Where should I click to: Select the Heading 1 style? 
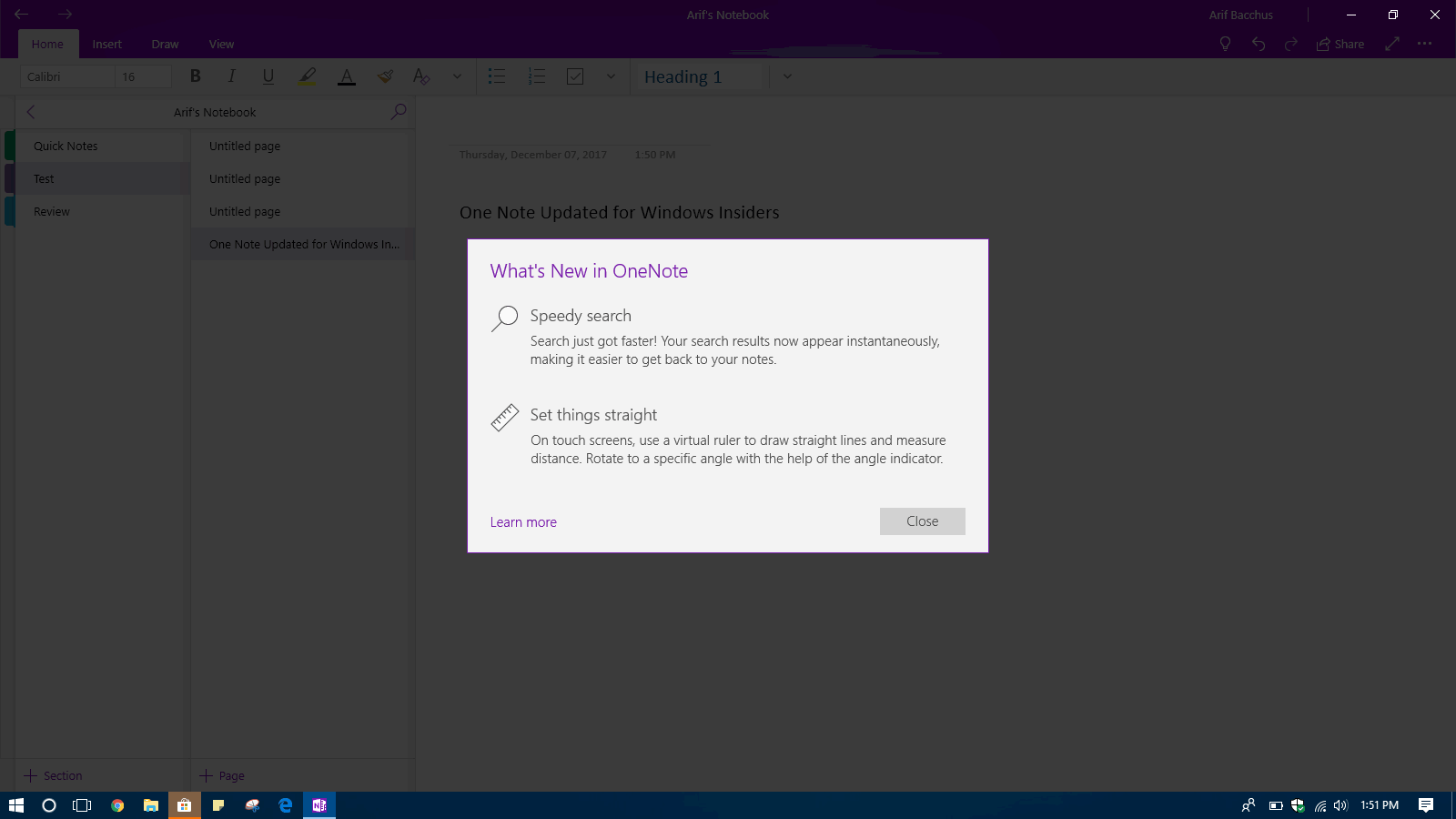699,76
